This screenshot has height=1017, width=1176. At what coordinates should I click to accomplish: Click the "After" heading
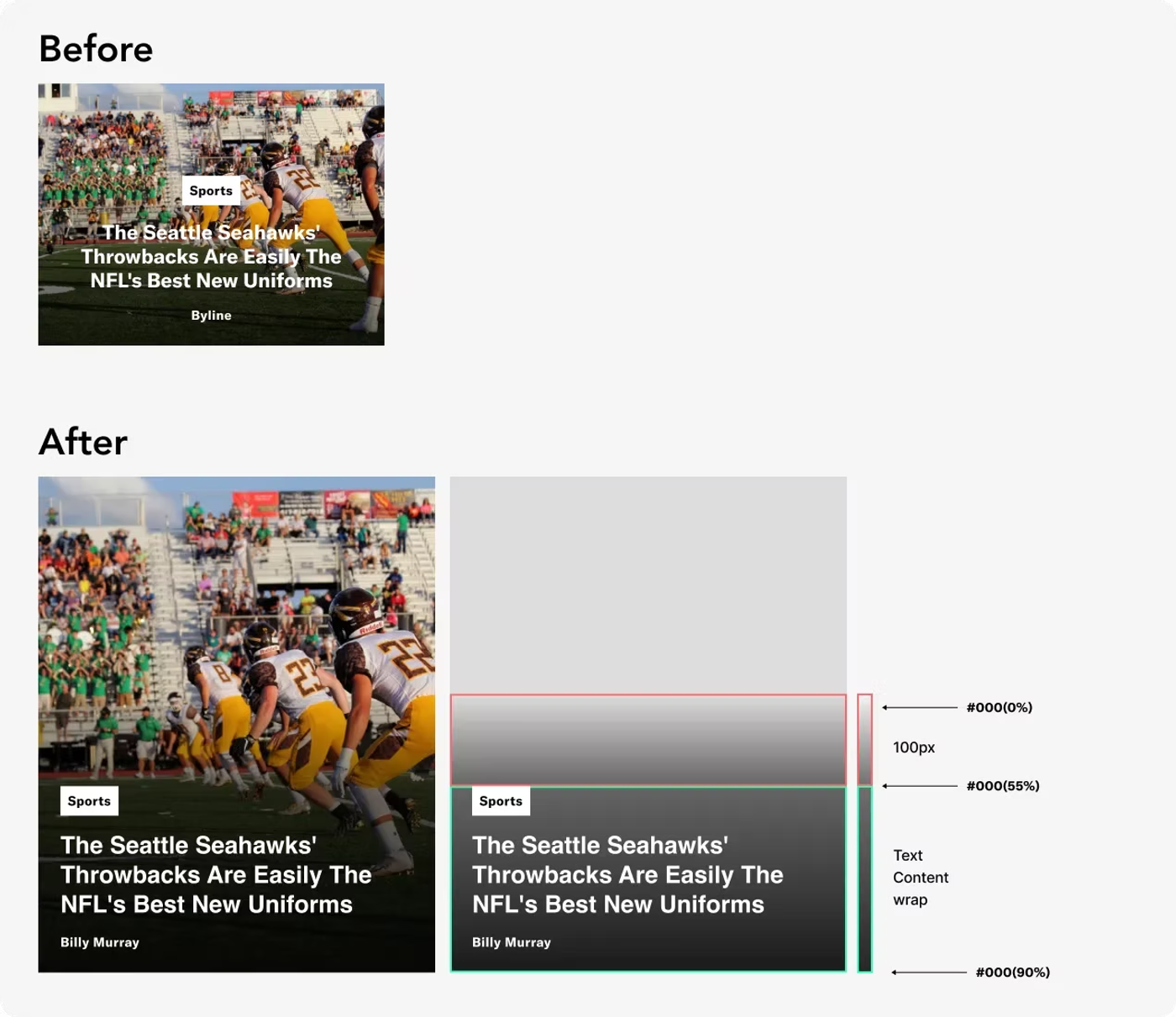tap(83, 442)
